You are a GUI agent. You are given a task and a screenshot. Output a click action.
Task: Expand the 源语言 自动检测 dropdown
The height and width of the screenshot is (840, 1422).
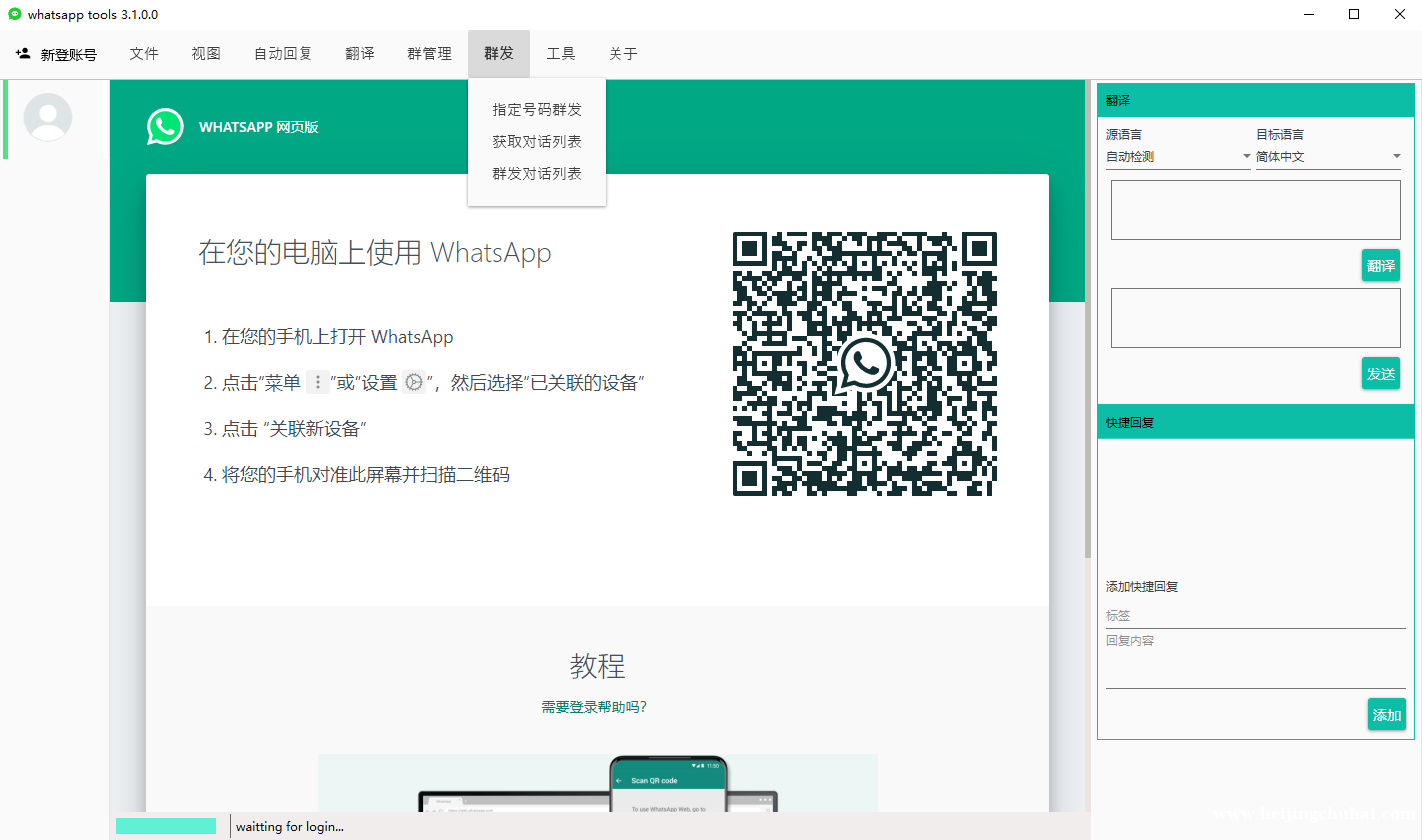click(1178, 157)
